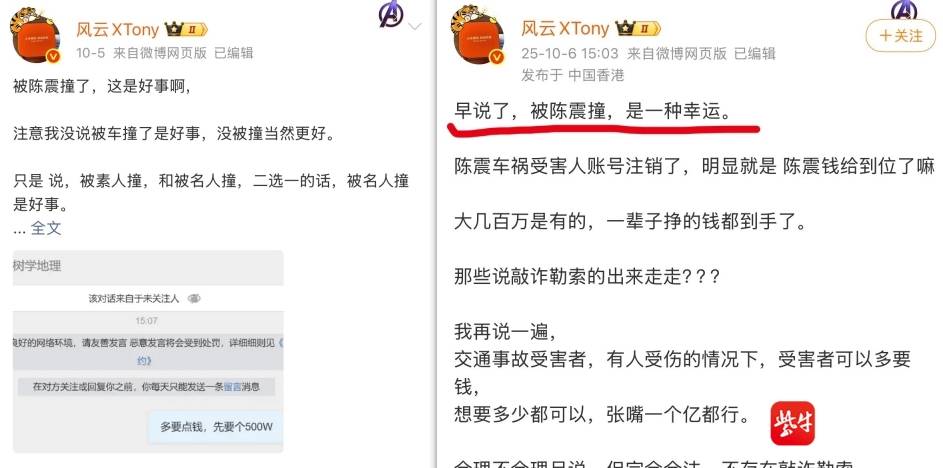943x468 pixels.
Task: Expand the full post via 全文
Action: click(x=46, y=228)
